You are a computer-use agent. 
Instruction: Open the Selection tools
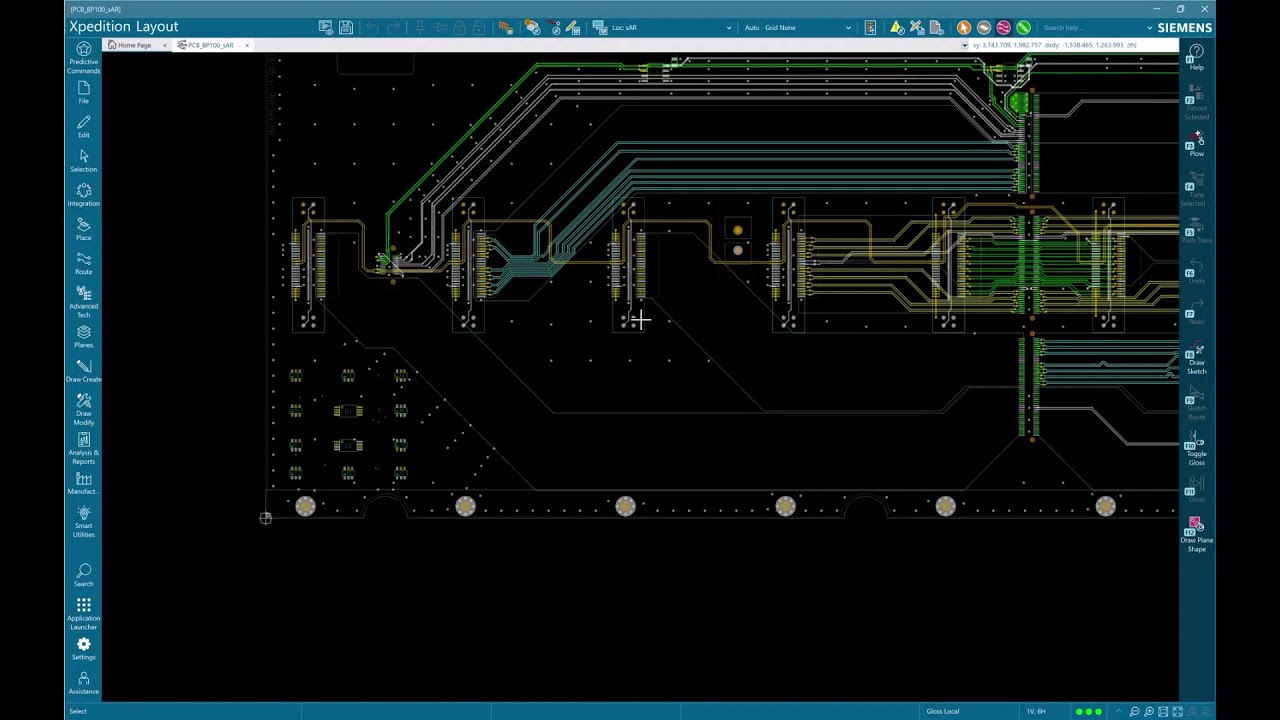(84, 161)
